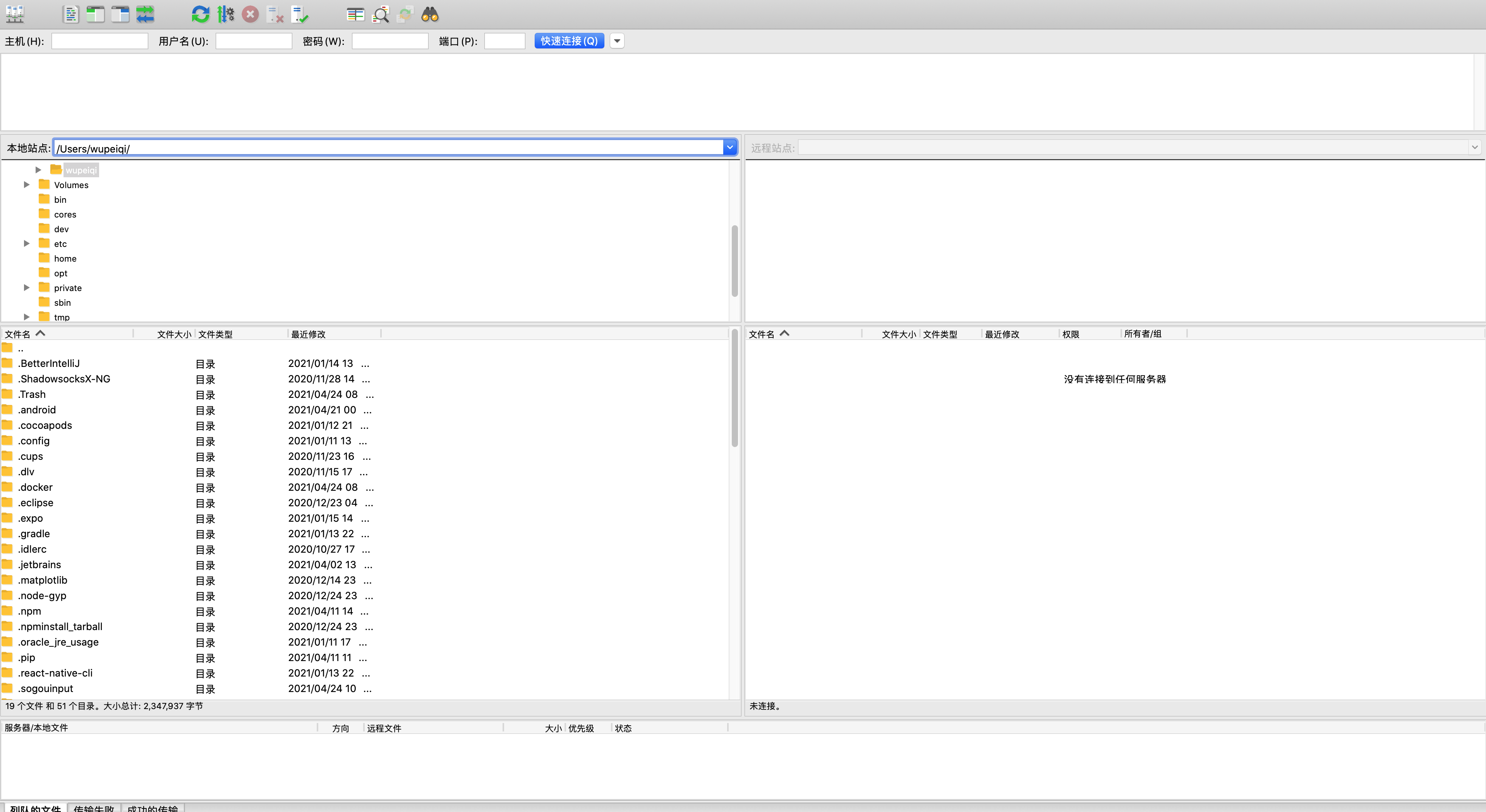Select the .ShadowsocksX-NG folder row
Screen dimensions: 1486x812
click(365, 379)
